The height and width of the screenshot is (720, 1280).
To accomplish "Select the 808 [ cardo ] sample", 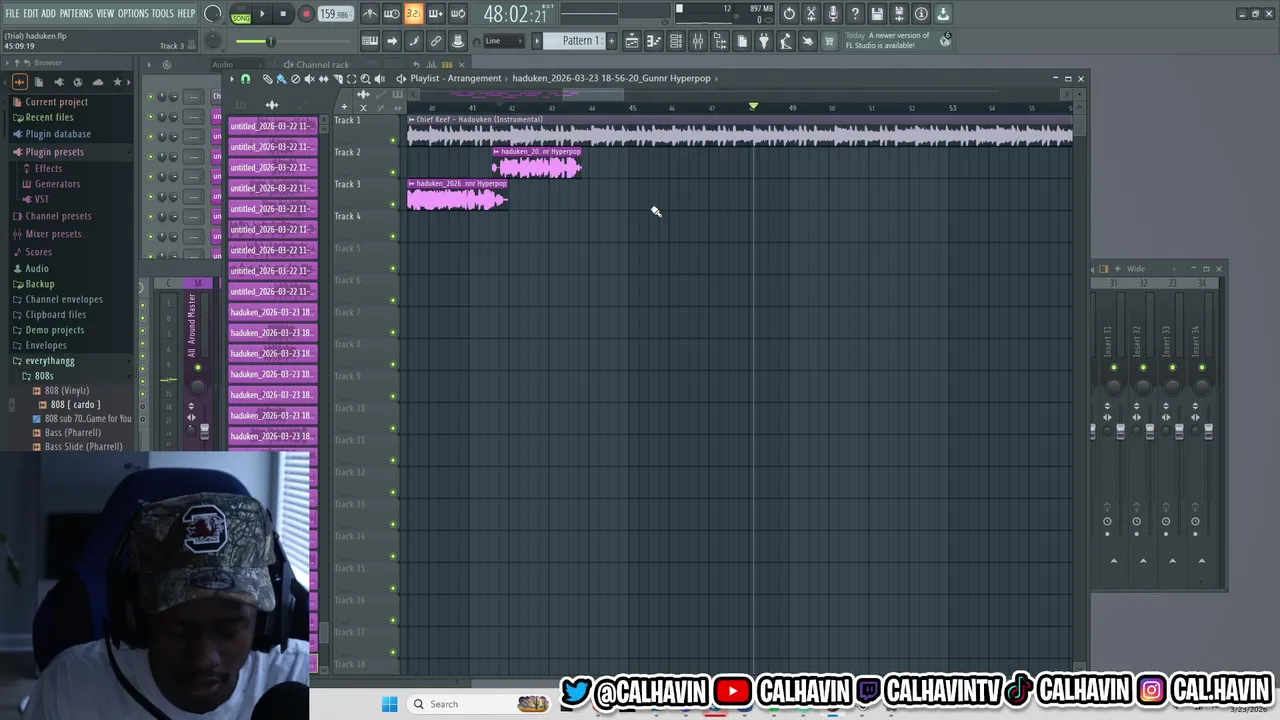I will pyautogui.click(x=75, y=405).
